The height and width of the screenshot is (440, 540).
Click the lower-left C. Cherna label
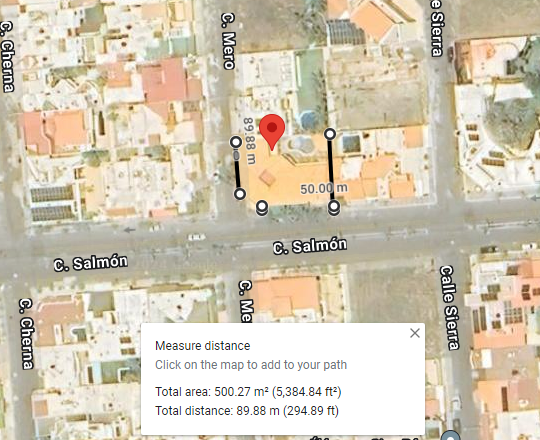click(x=27, y=334)
